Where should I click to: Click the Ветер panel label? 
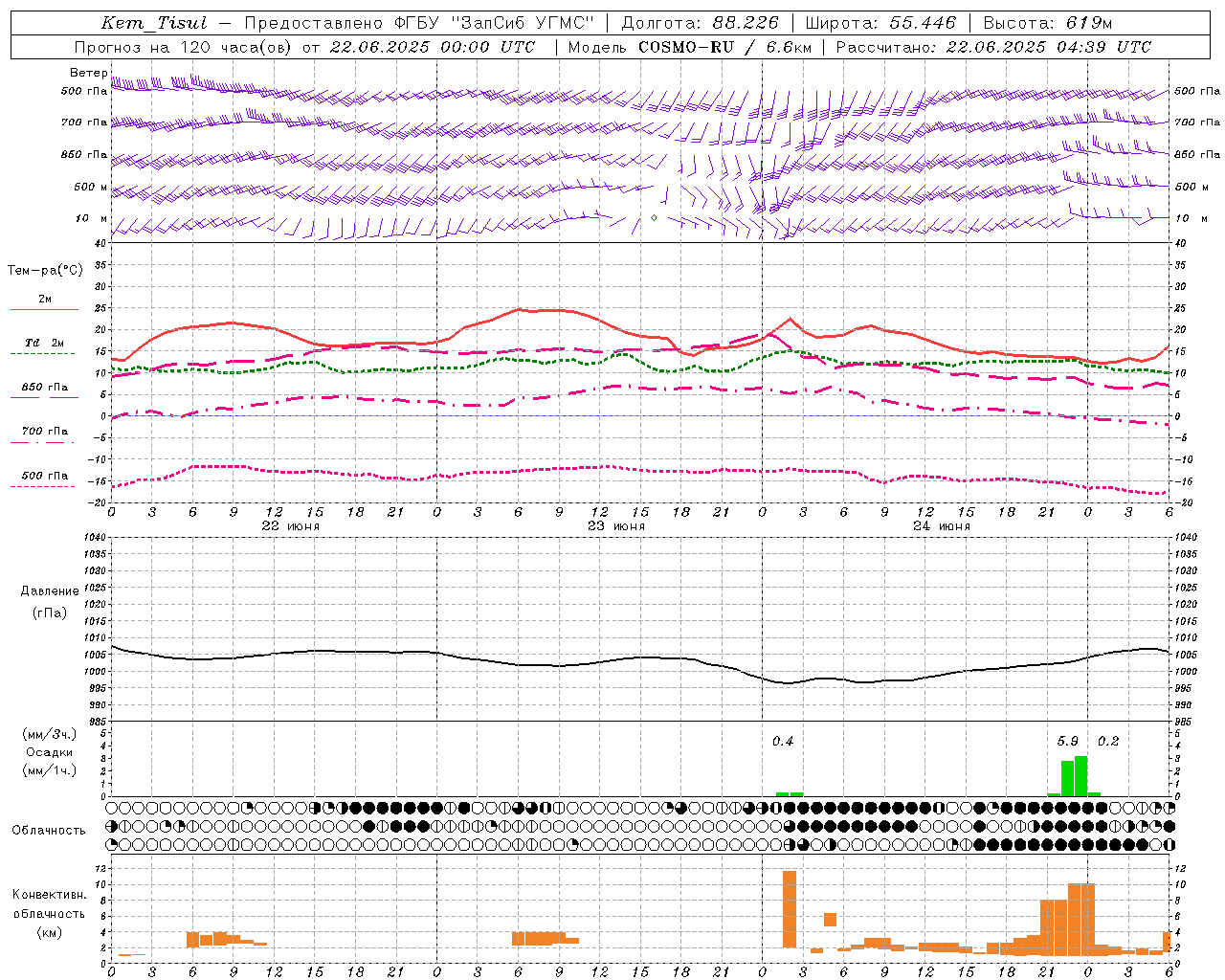(x=89, y=73)
